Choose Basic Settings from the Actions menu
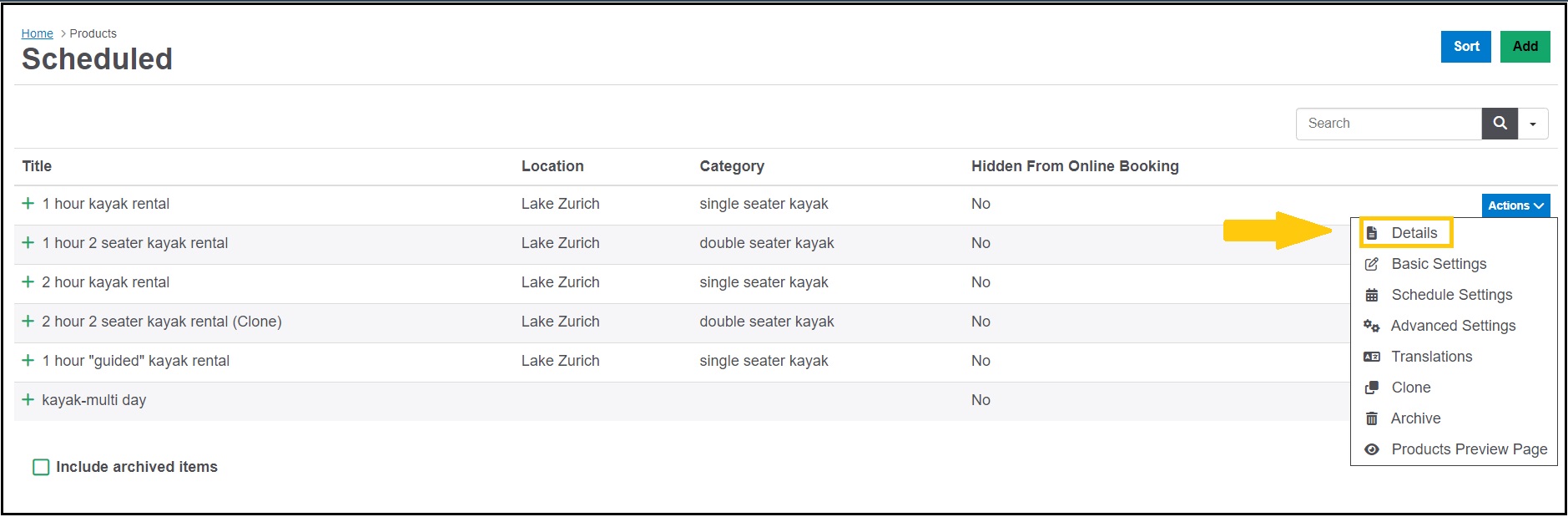The height and width of the screenshot is (517, 1568). point(1439,264)
